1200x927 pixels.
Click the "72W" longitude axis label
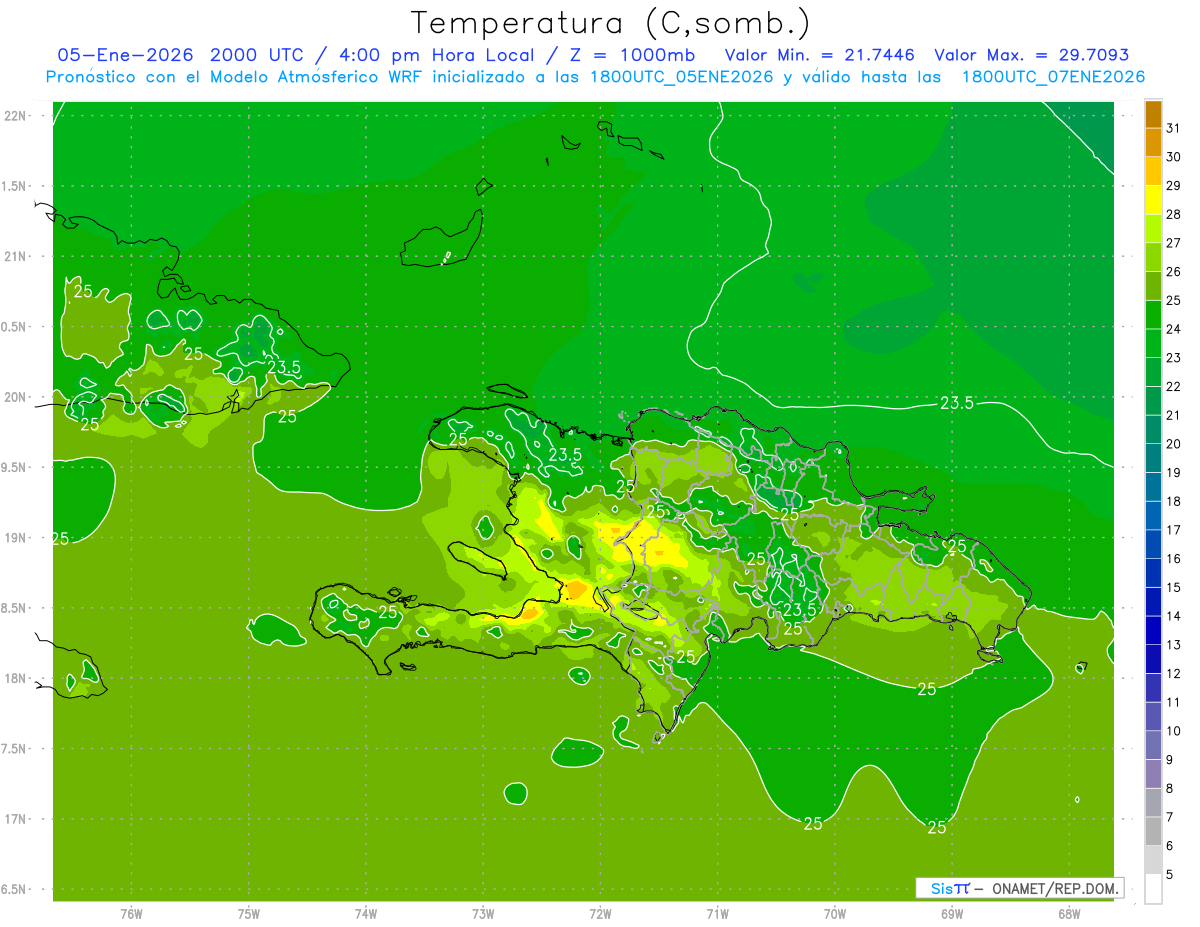pyautogui.click(x=600, y=913)
